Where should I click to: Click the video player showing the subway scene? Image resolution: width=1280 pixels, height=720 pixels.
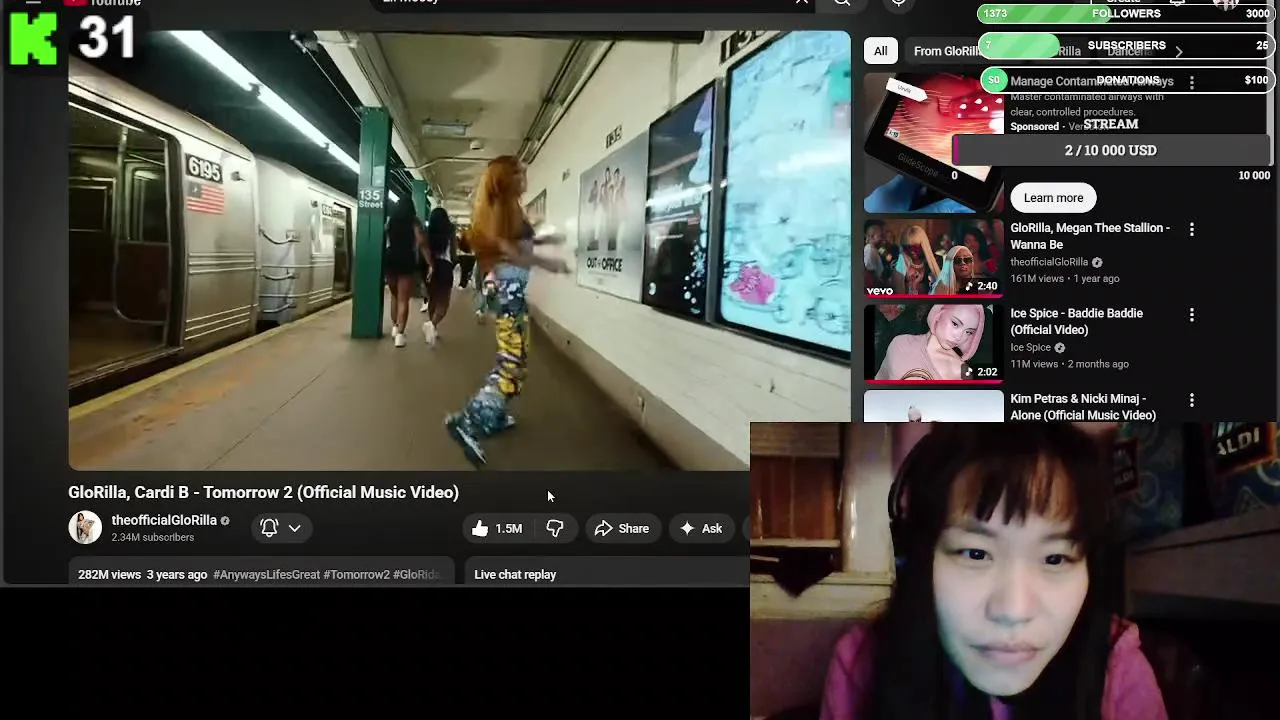click(459, 250)
